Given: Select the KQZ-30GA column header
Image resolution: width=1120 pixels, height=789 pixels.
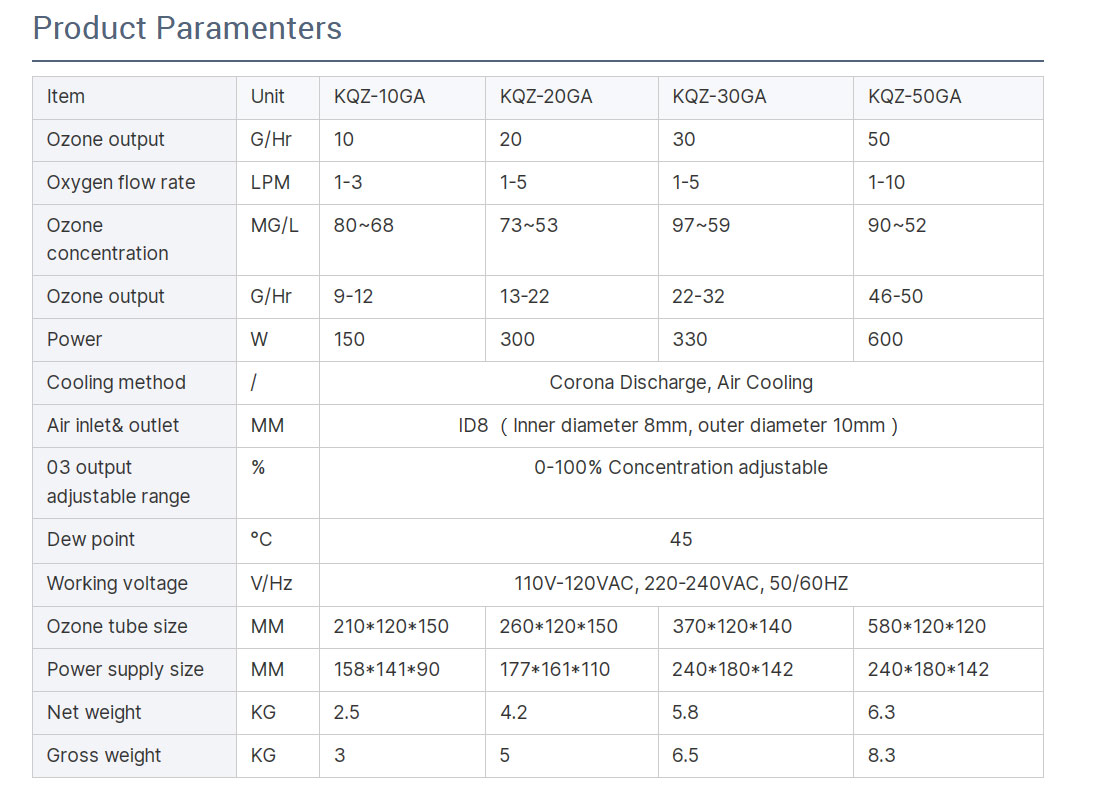Looking at the screenshot, I should point(756,97).
